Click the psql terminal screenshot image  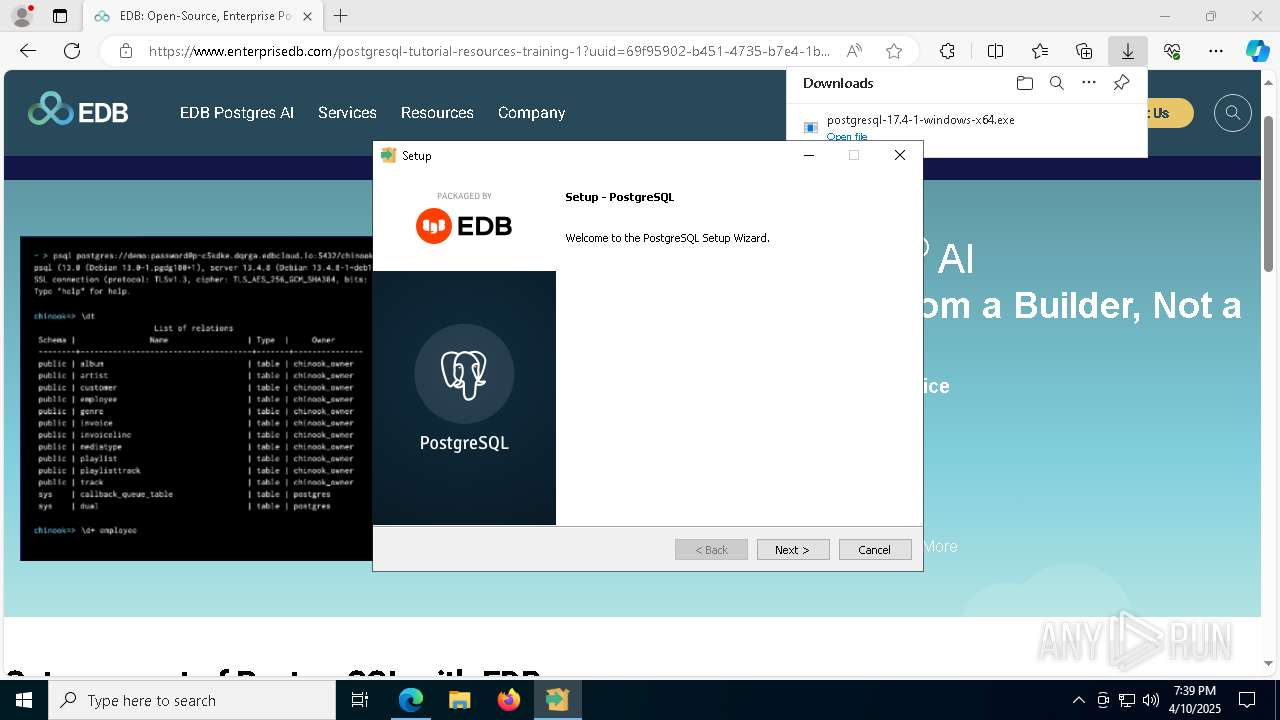[197, 398]
